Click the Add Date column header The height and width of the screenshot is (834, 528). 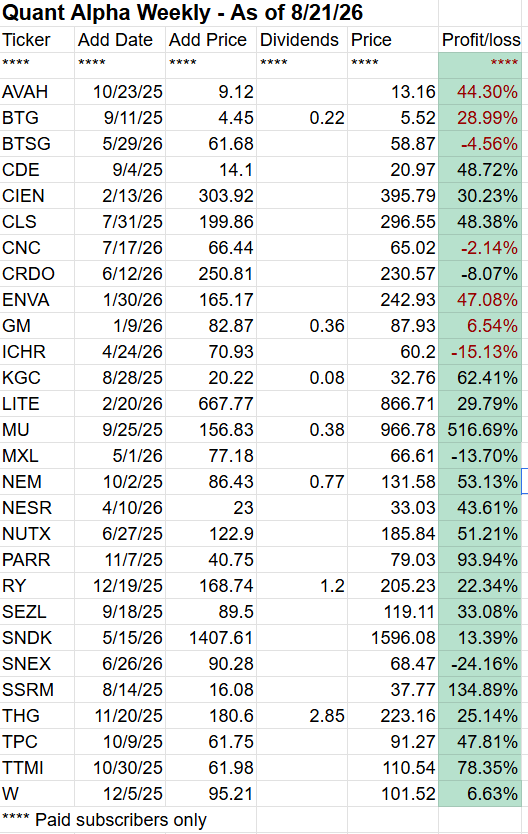pos(120,40)
